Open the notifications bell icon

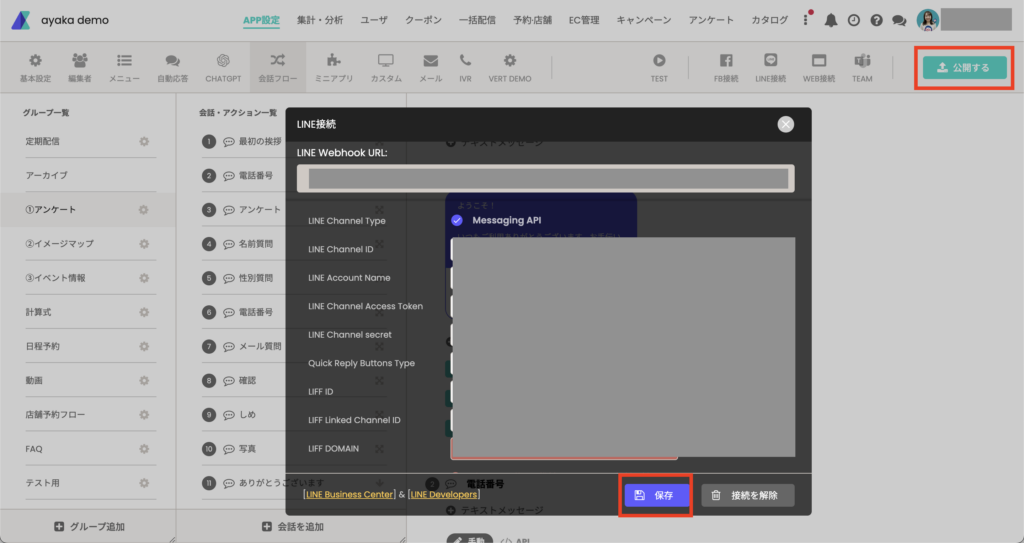point(831,20)
